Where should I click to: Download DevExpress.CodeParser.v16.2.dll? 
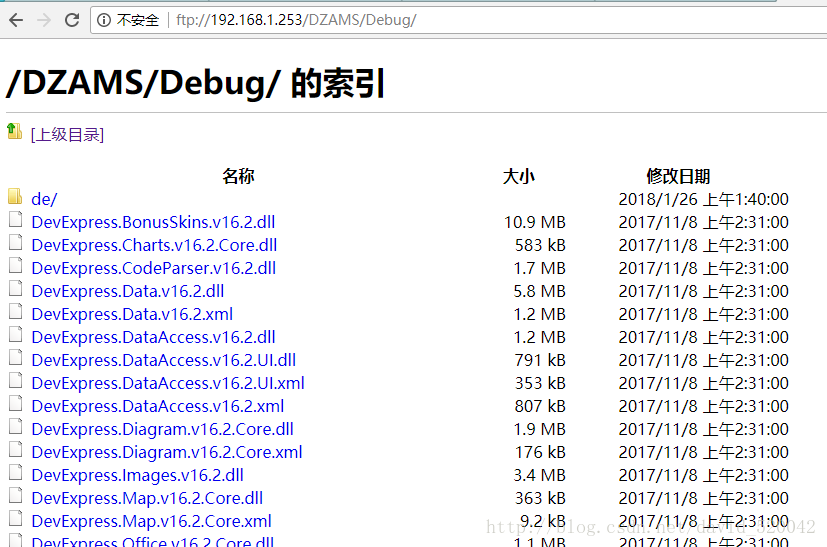click(153, 268)
